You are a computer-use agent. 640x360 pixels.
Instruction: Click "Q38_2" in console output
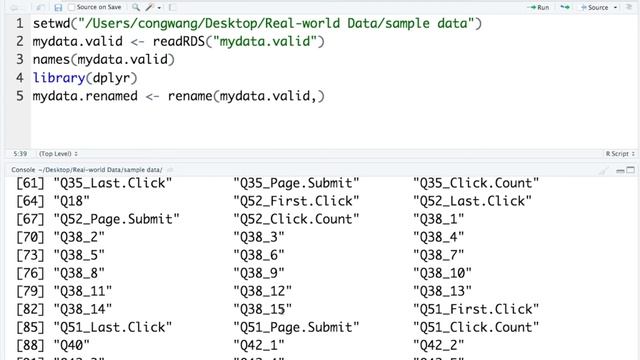click(x=79, y=237)
